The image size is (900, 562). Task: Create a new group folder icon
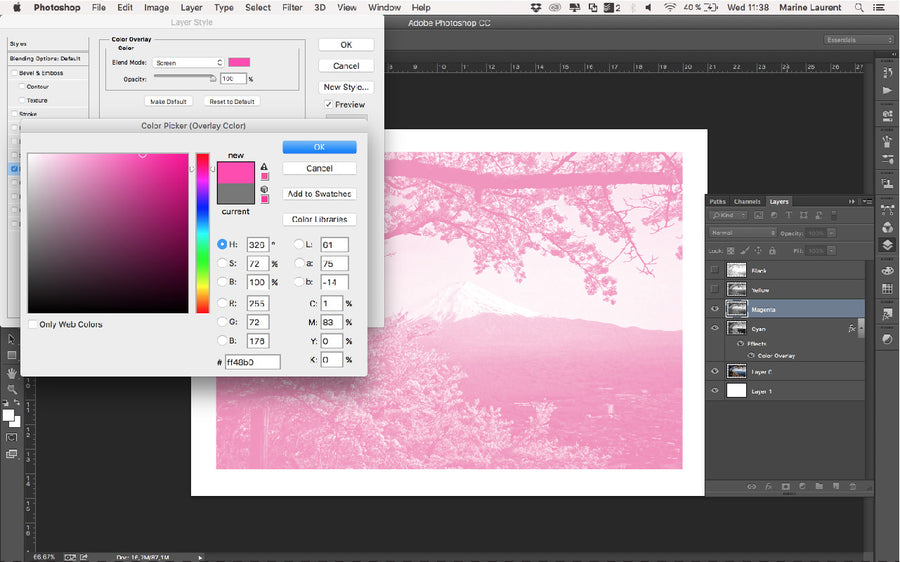coord(819,486)
